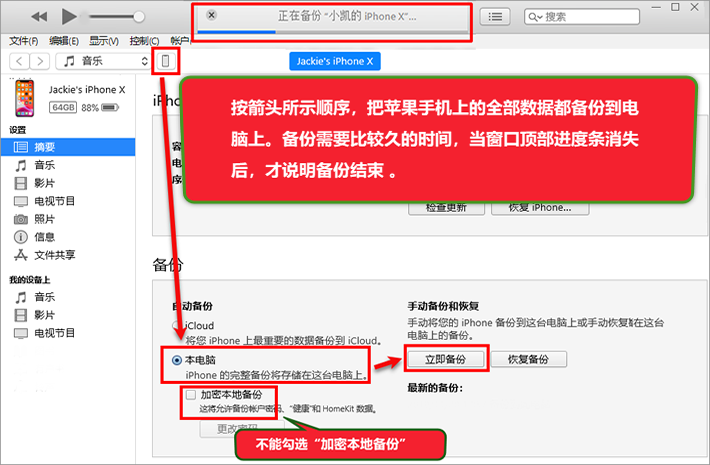Click the film icon under 我的设备上
This screenshot has height=465, width=710.
(x=21, y=315)
